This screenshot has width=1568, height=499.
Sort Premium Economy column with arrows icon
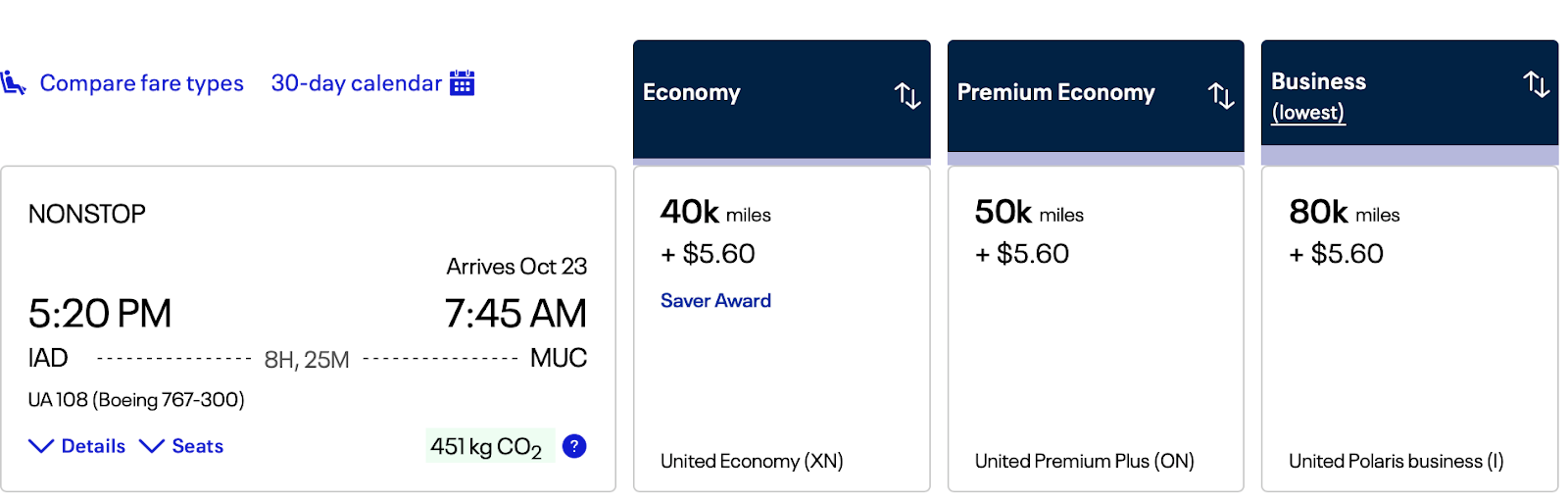[1221, 95]
